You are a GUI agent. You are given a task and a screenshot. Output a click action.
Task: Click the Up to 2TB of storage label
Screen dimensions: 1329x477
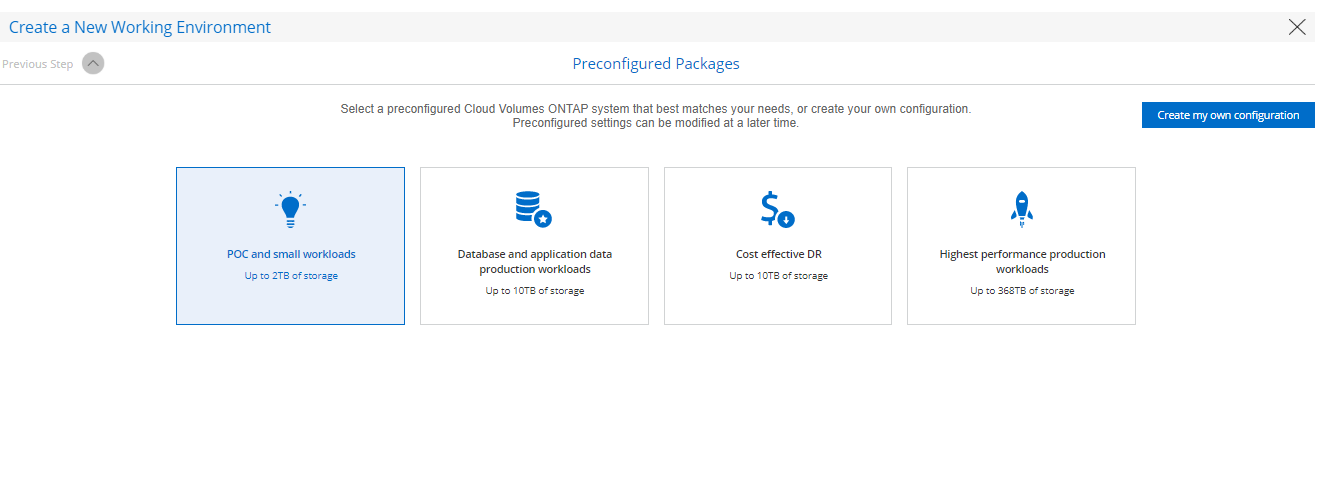291,276
